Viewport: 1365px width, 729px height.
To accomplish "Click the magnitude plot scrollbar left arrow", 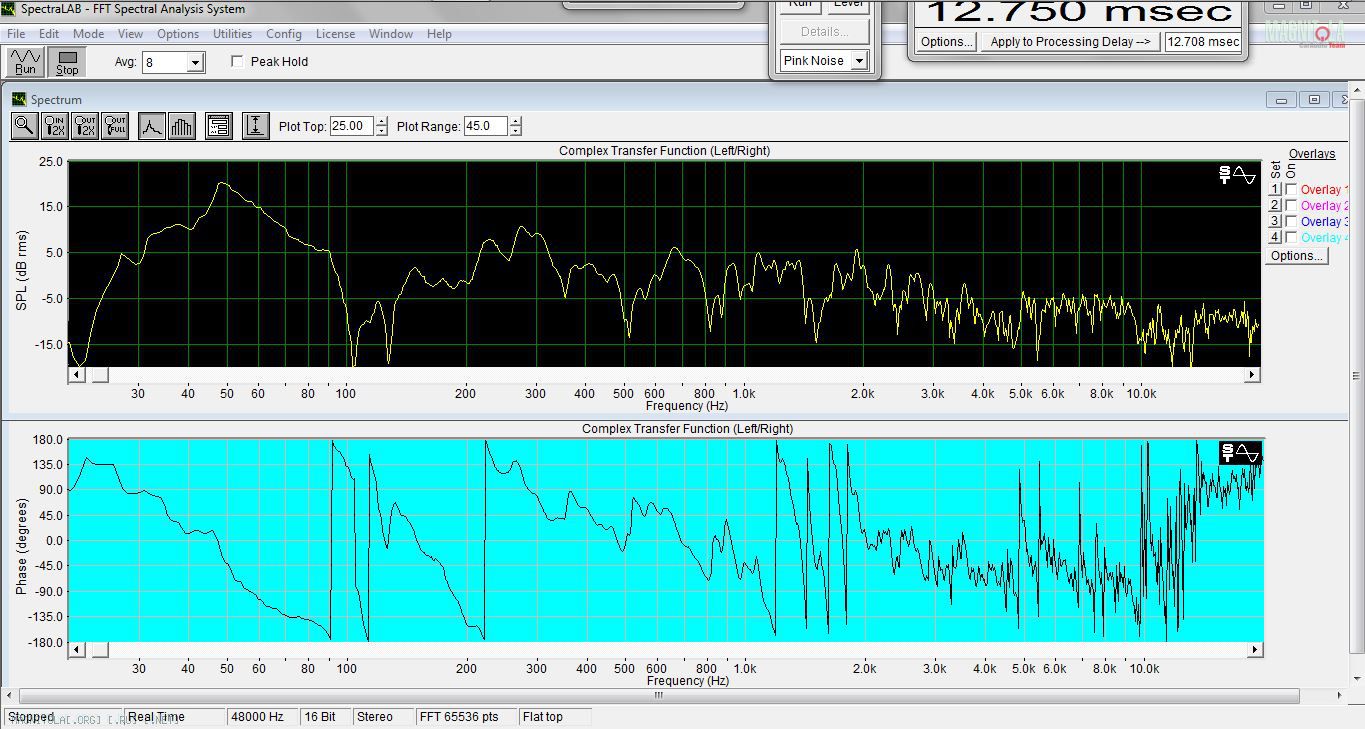I will (x=76, y=375).
